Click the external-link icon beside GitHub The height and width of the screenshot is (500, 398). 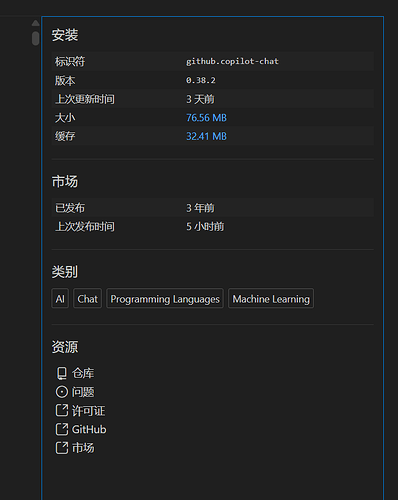pos(61,429)
